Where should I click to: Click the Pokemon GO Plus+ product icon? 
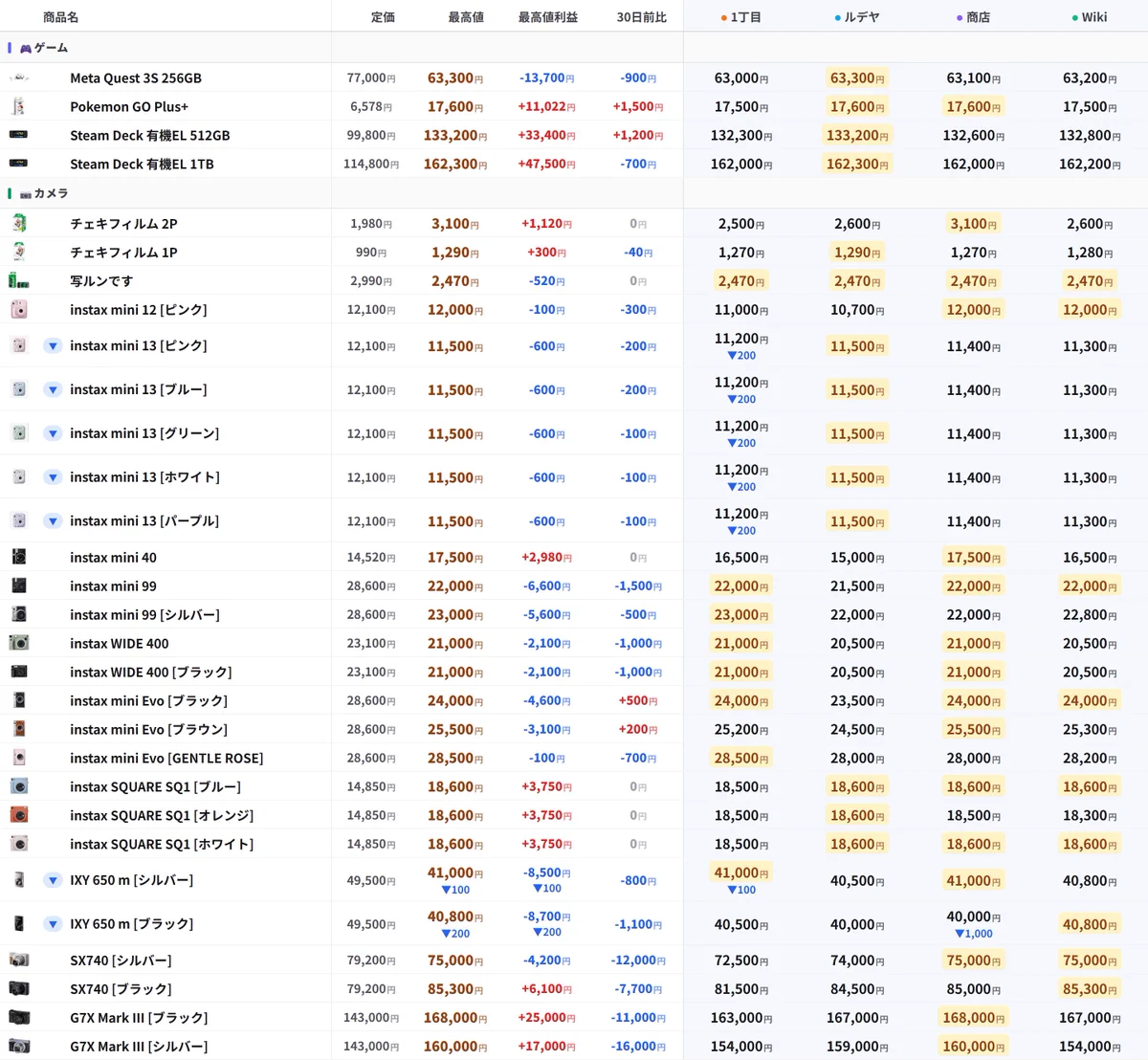tap(19, 106)
